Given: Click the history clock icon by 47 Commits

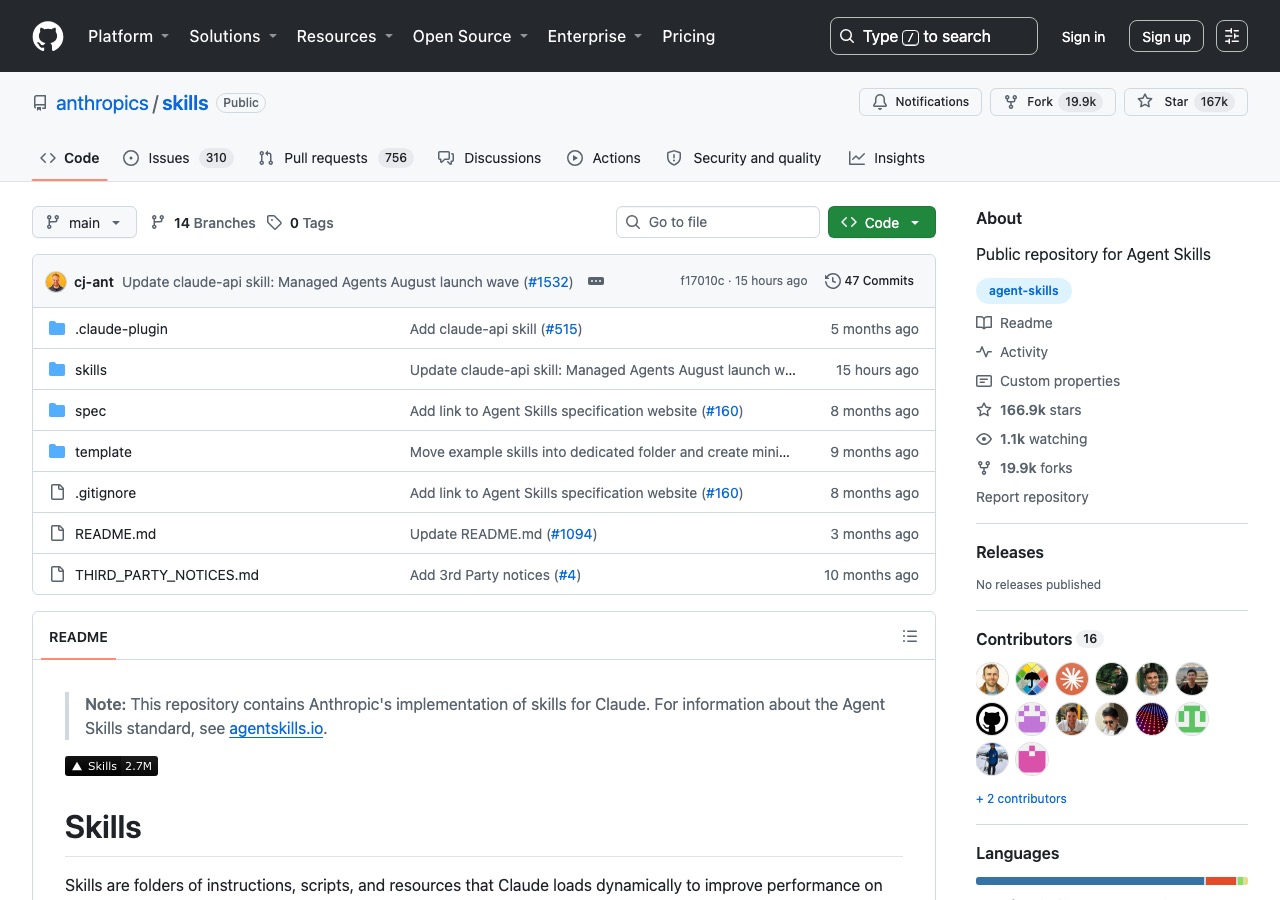Looking at the screenshot, I should pos(832,281).
